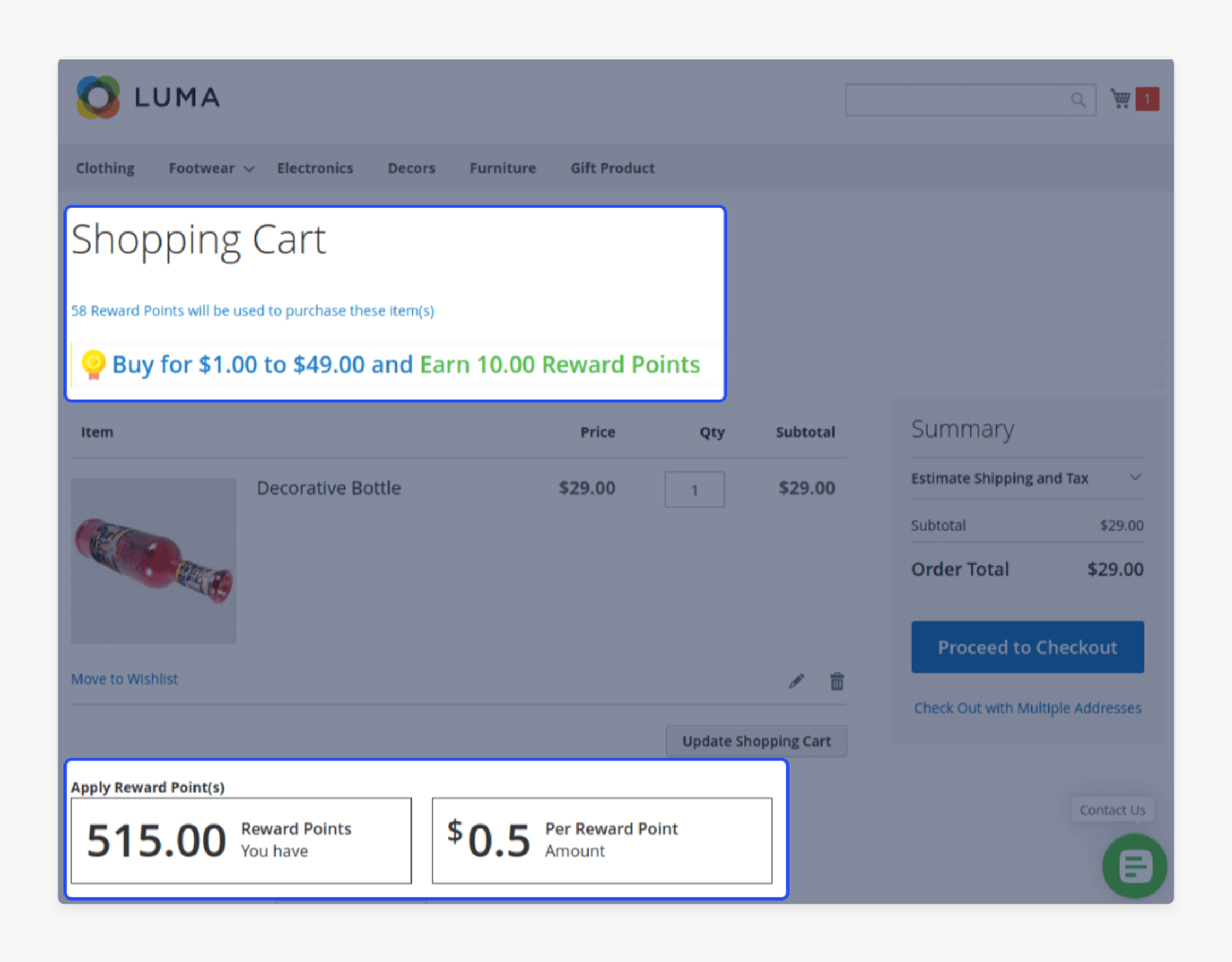The height and width of the screenshot is (962, 1232).
Task: Select Gift Product from navigation menu
Action: tap(612, 168)
